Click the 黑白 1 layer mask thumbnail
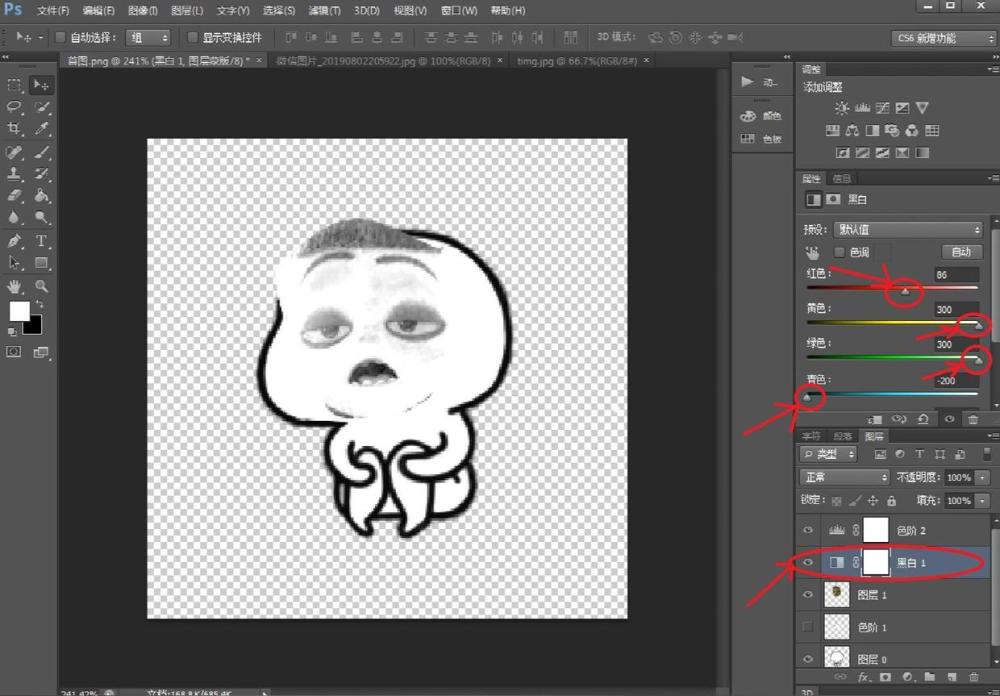 (876, 562)
